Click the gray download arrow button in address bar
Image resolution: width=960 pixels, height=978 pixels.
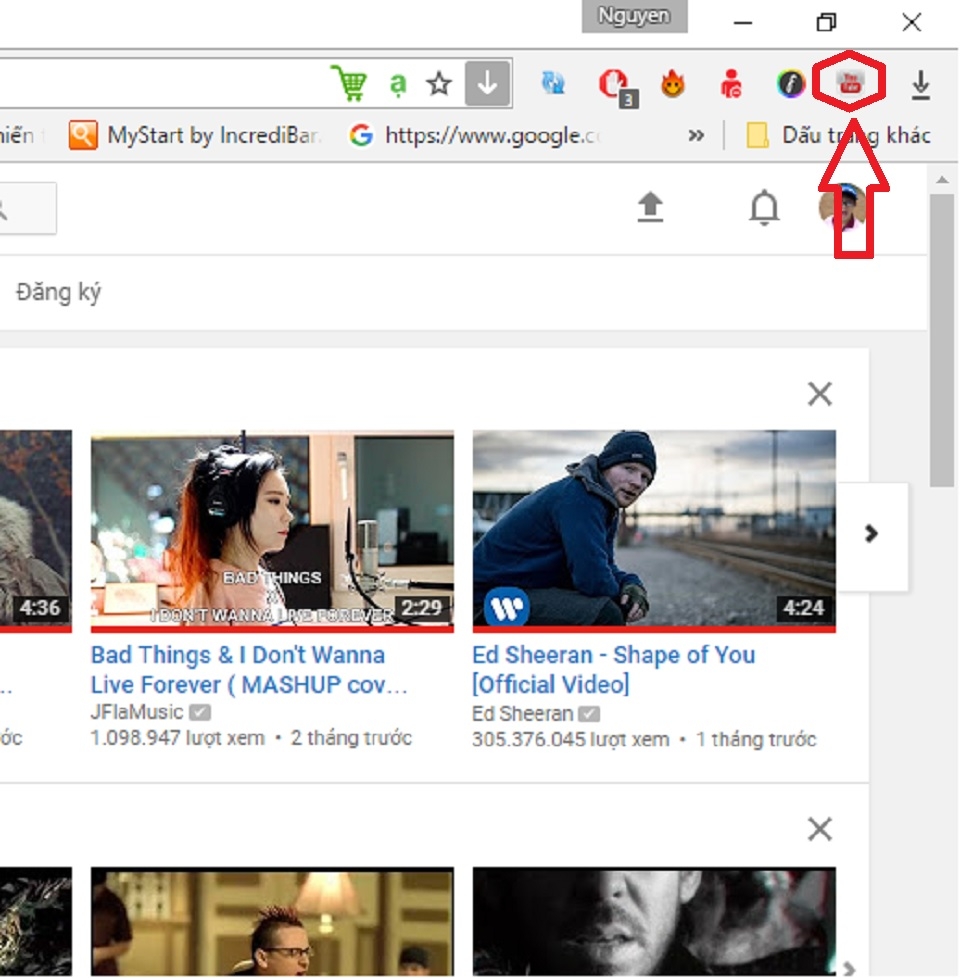487,83
